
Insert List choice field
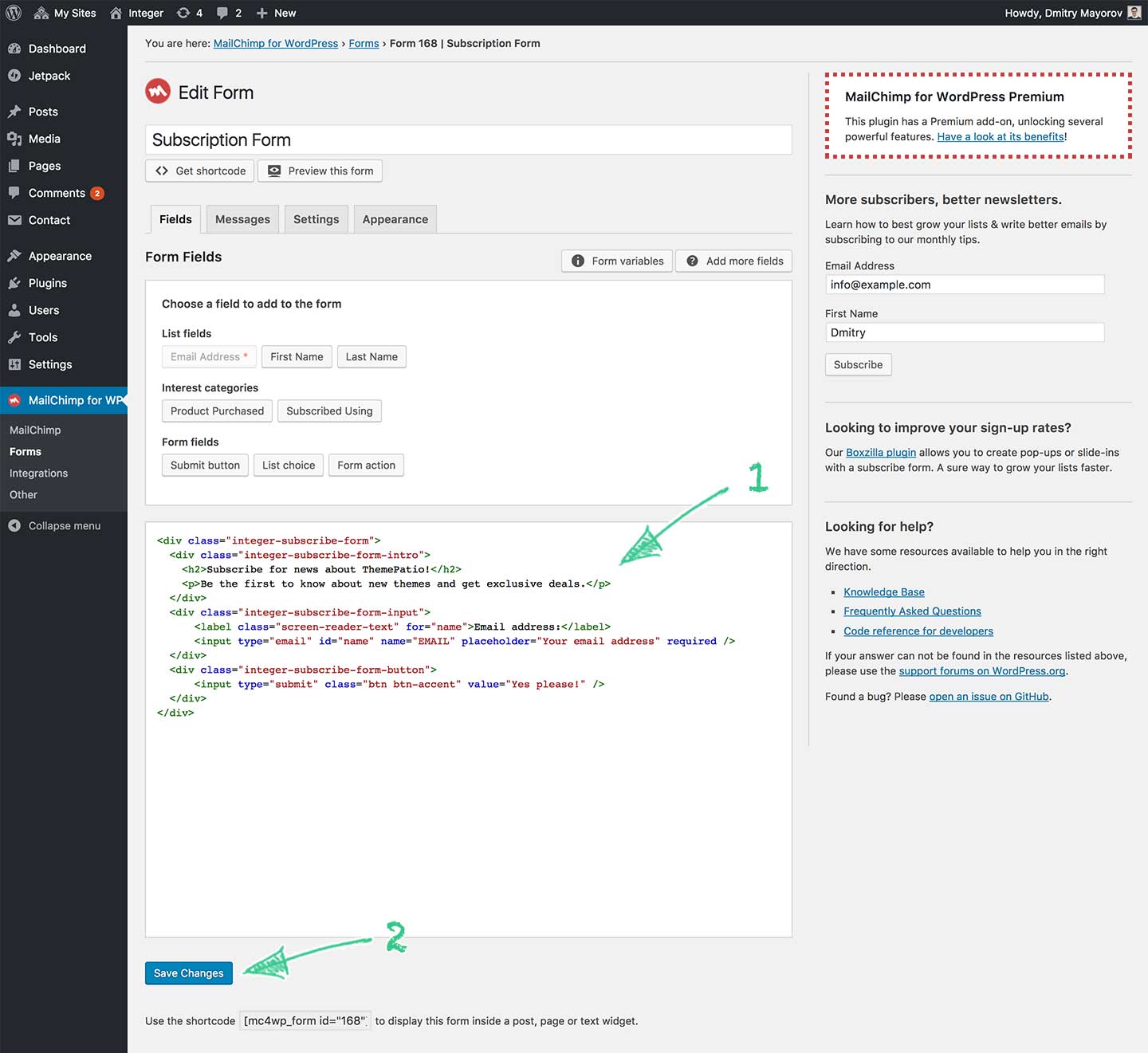(289, 465)
